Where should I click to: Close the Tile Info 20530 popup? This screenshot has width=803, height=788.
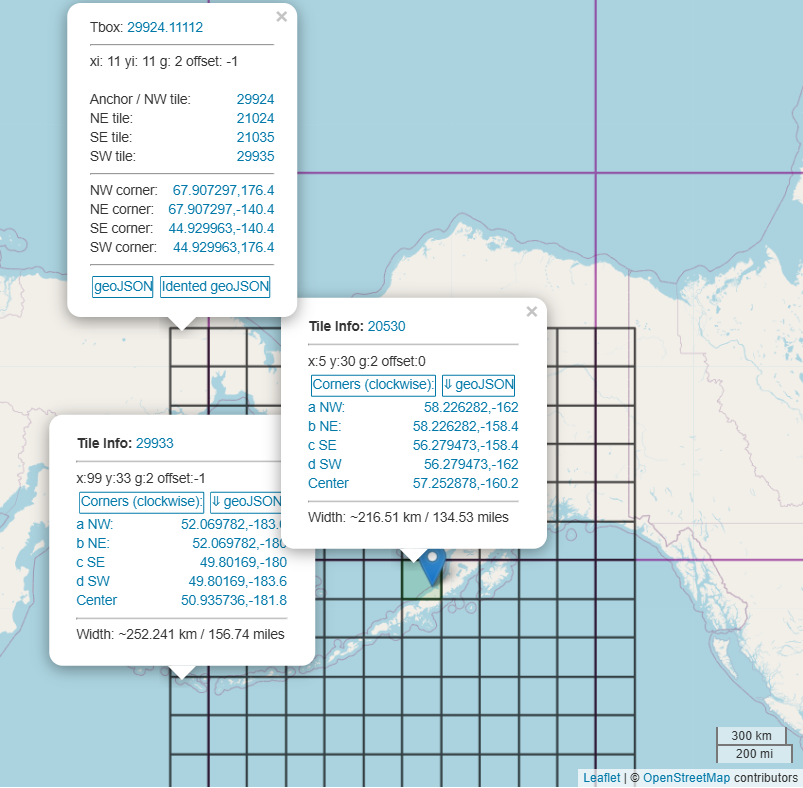pos(532,312)
